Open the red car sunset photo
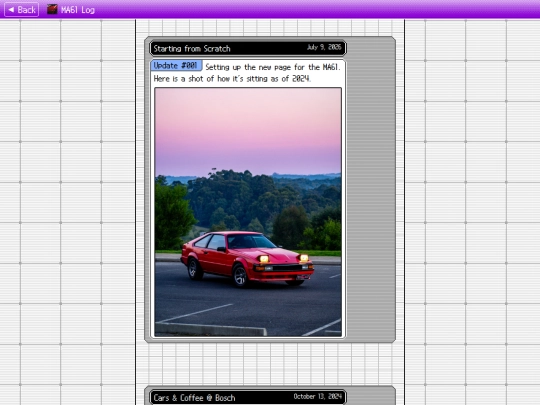This screenshot has height=405, width=540. (x=248, y=212)
